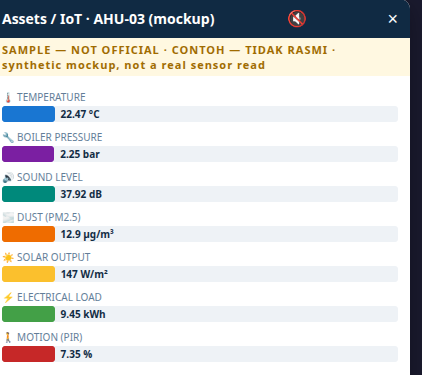
Task: Click the ELECTRICAL LOAD label
Action: [x=59, y=297]
